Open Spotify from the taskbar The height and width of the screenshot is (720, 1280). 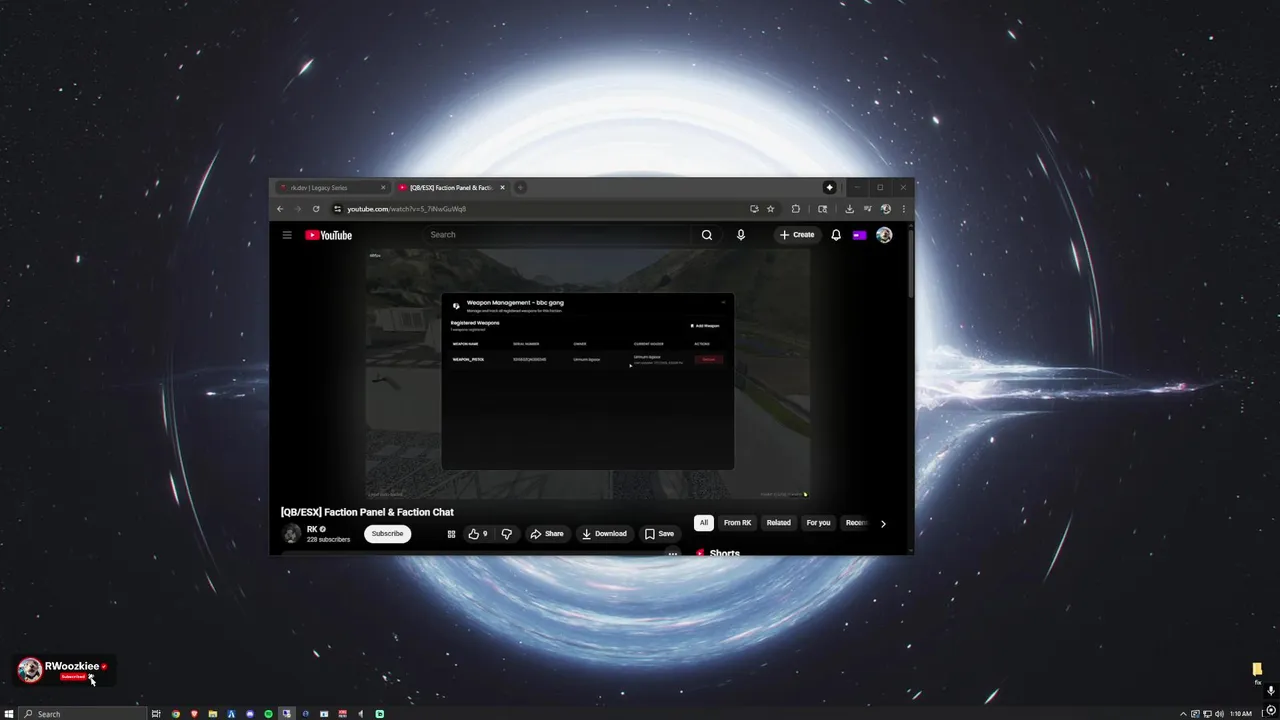coord(268,714)
